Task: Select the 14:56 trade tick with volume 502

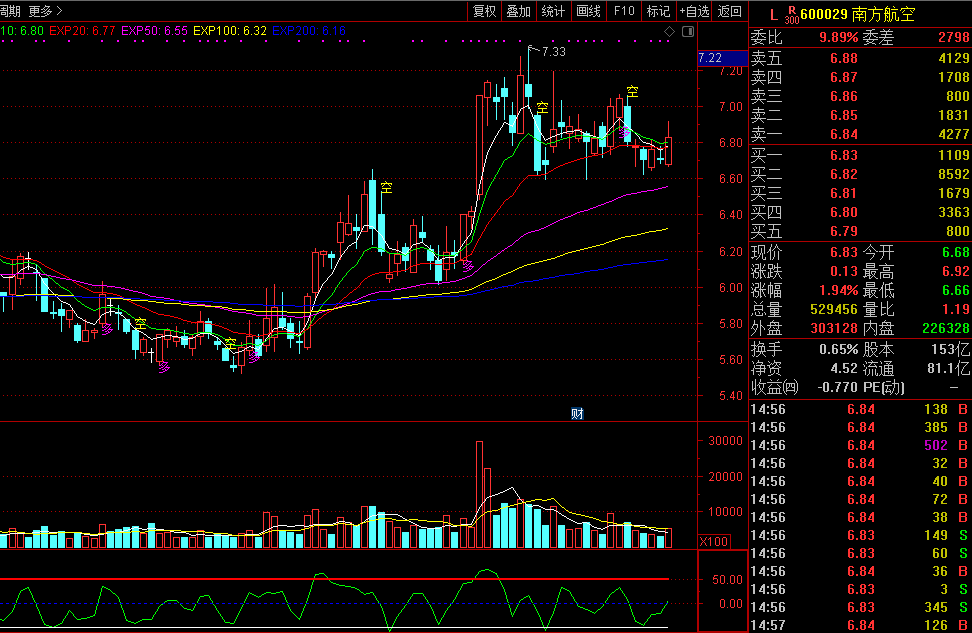Action: (860, 446)
